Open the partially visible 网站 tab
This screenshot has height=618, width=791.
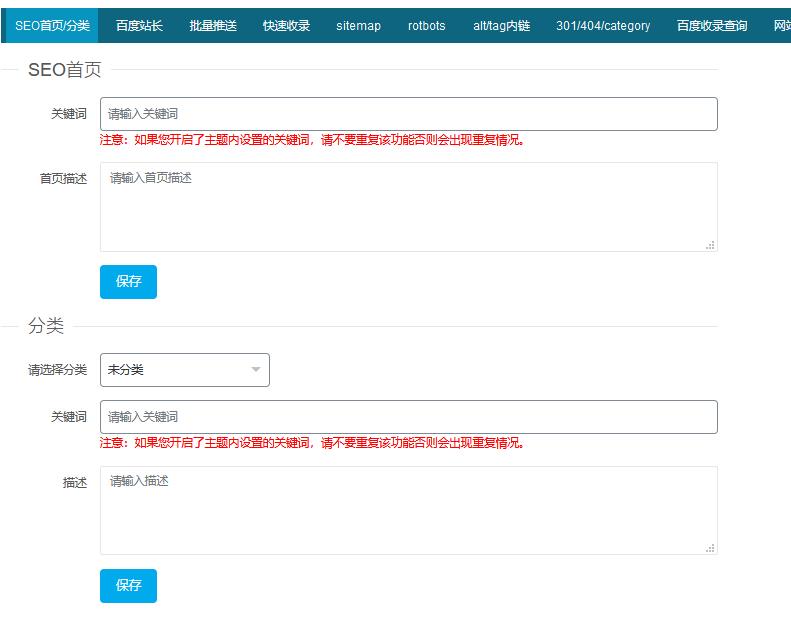[781, 26]
